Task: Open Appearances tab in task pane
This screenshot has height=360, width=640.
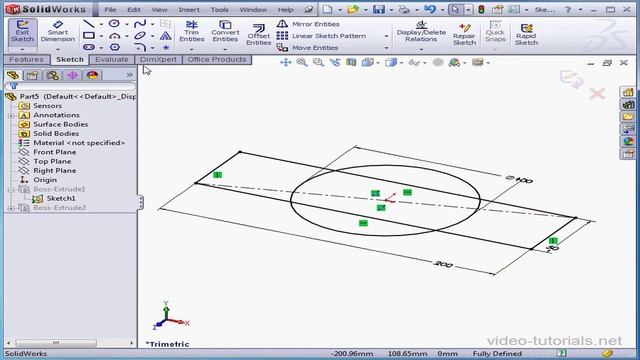Action: 629,141
